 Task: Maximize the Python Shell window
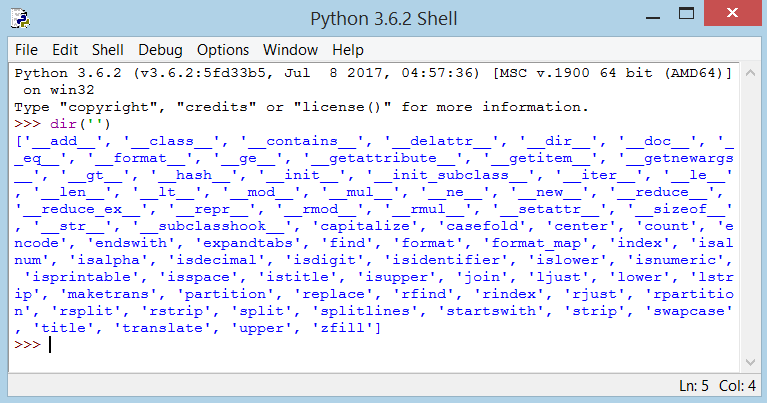[x=686, y=14]
